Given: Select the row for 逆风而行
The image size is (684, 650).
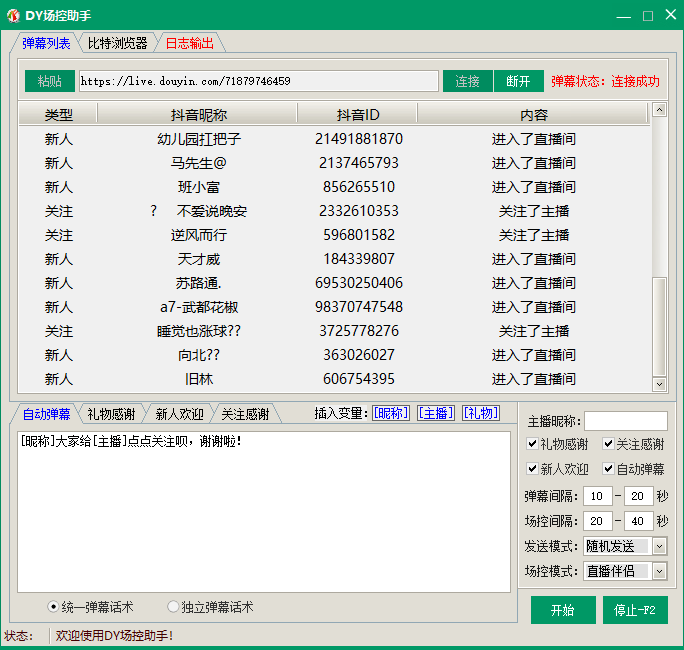Looking at the screenshot, I should (x=335, y=235).
